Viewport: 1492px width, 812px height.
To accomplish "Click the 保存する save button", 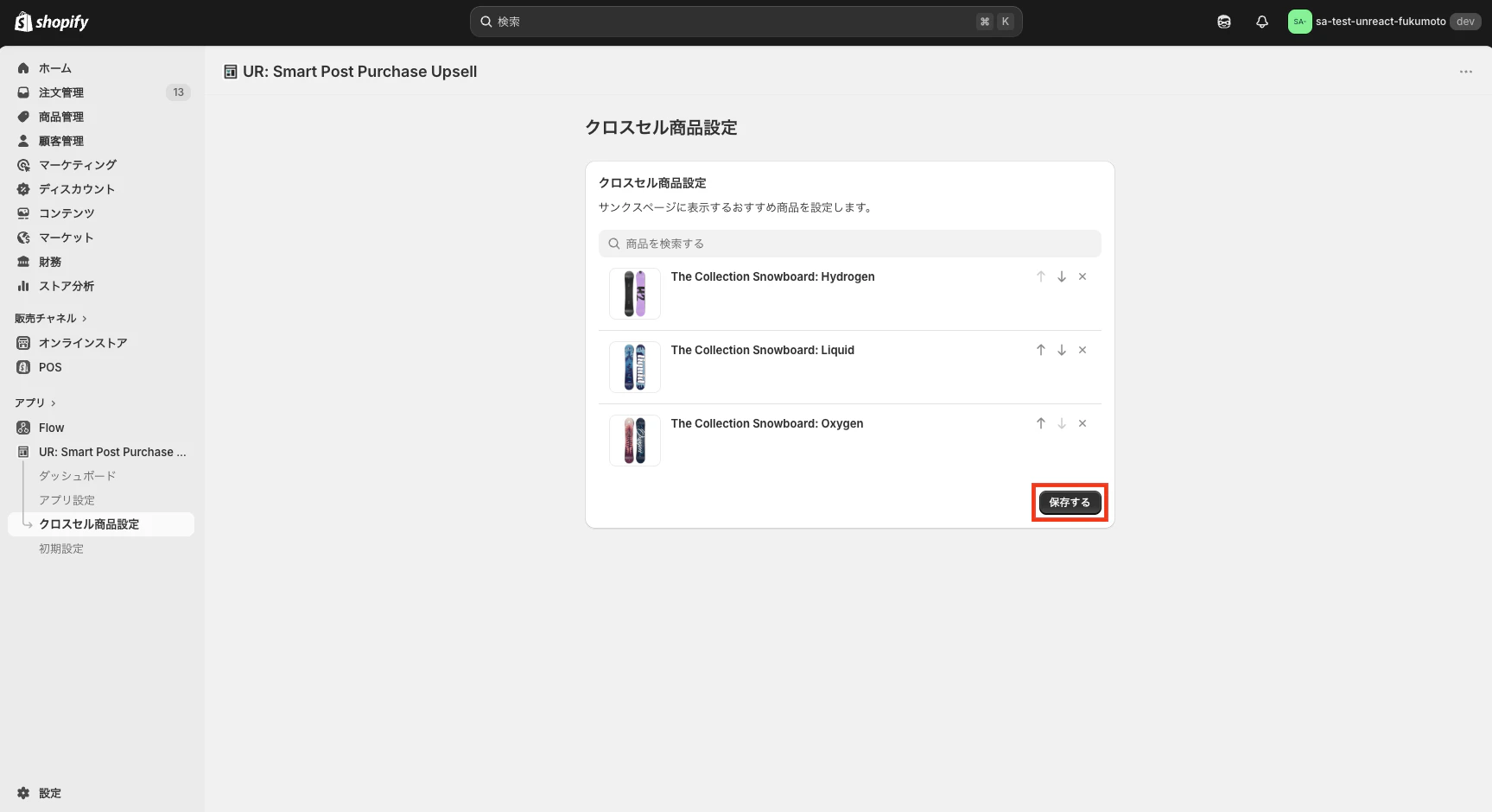I will (1070, 503).
